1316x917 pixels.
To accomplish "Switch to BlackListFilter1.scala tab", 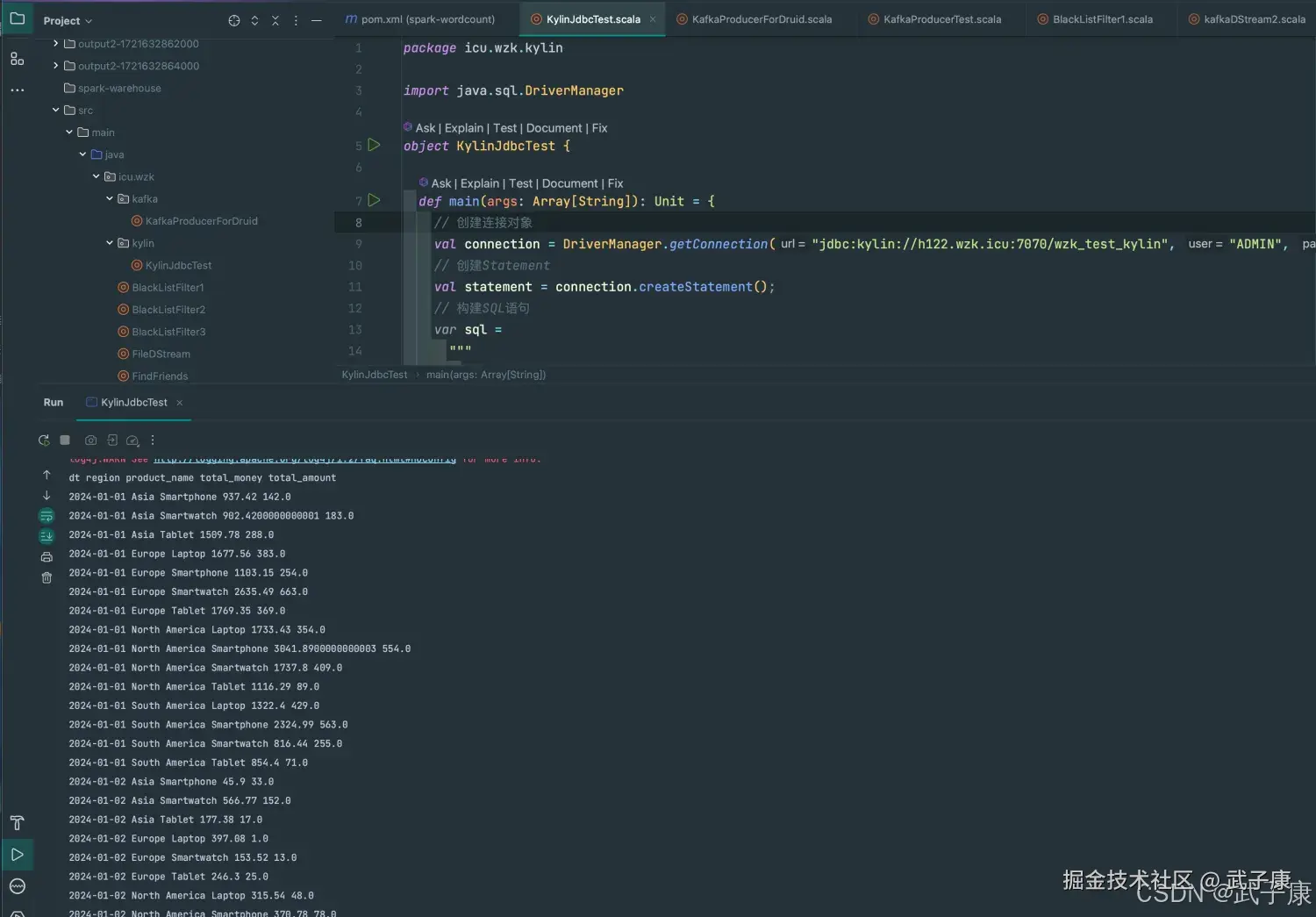I will (1095, 19).
